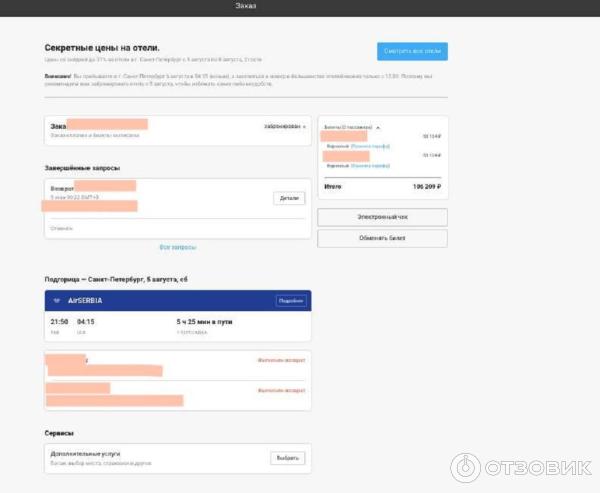The width and height of the screenshot is (600, 493).
Task: Select the 'Заказ' header tab title
Action: (x=245, y=6)
